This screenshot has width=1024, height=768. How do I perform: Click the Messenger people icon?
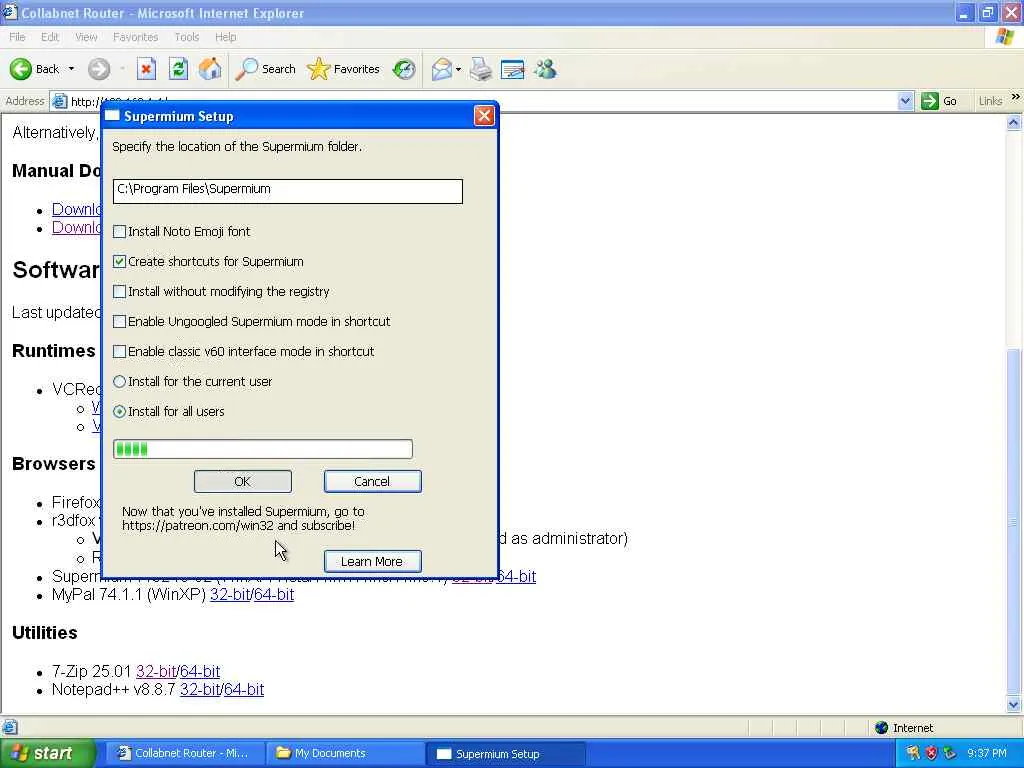[x=545, y=69]
